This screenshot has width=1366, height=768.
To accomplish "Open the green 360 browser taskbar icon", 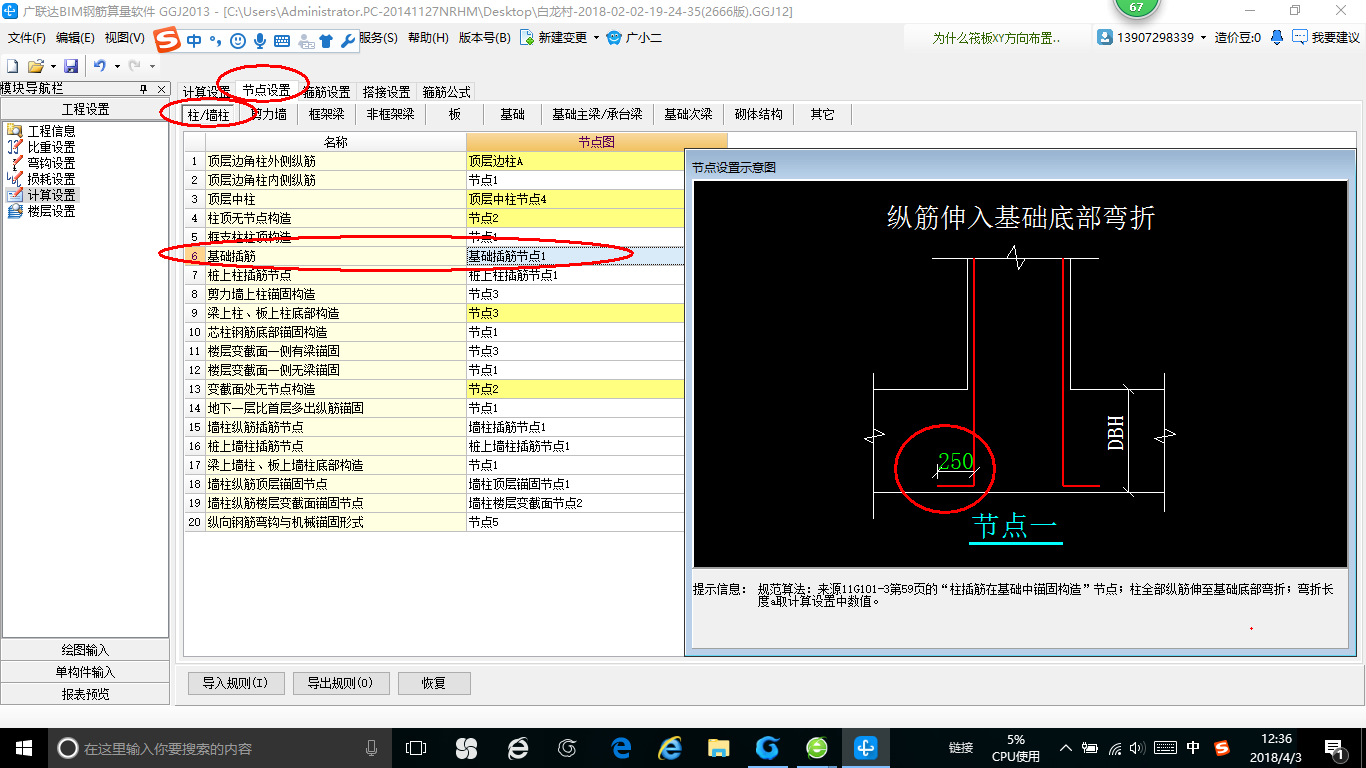I will [x=817, y=747].
